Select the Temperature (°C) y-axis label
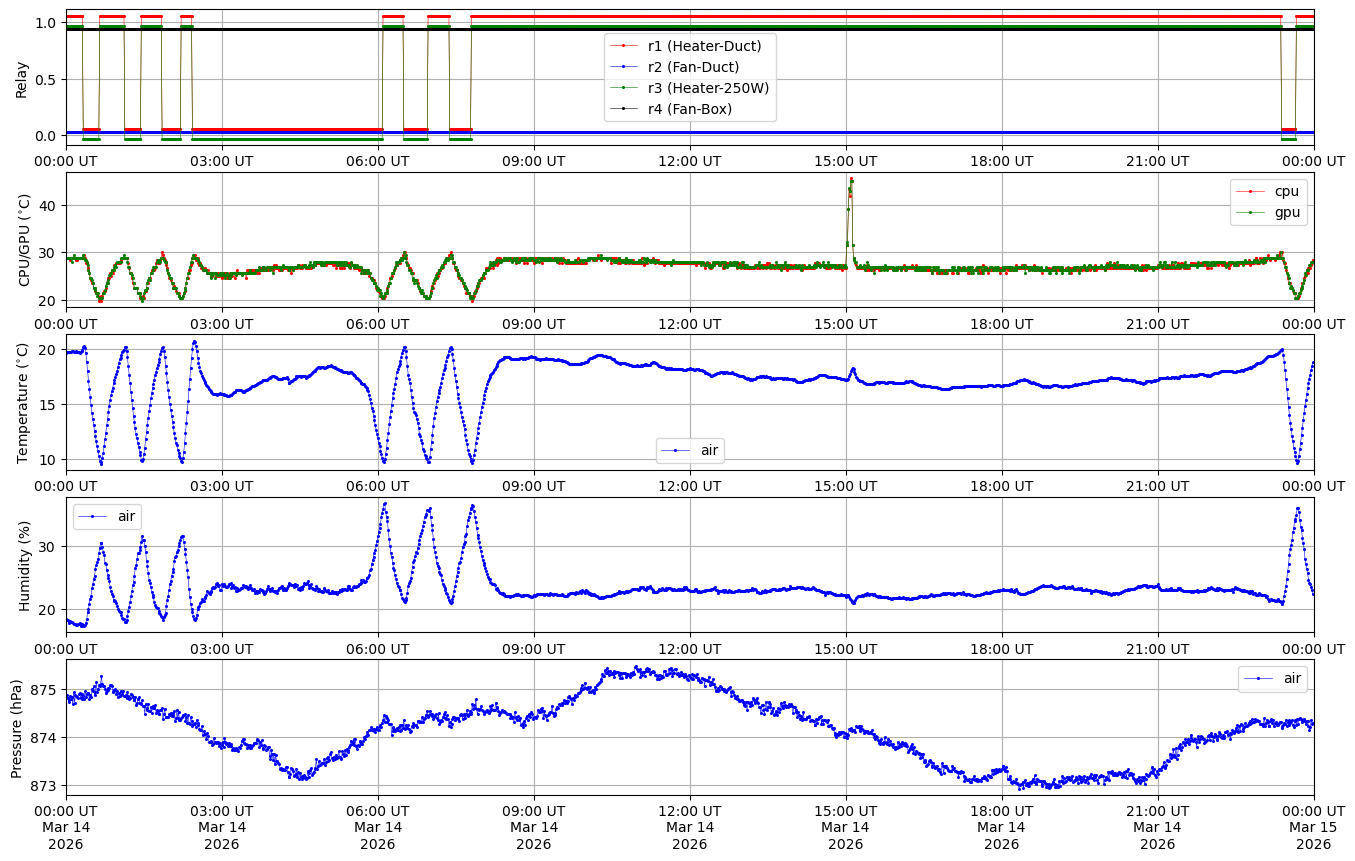1355x861 pixels. (x=22, y=403)
